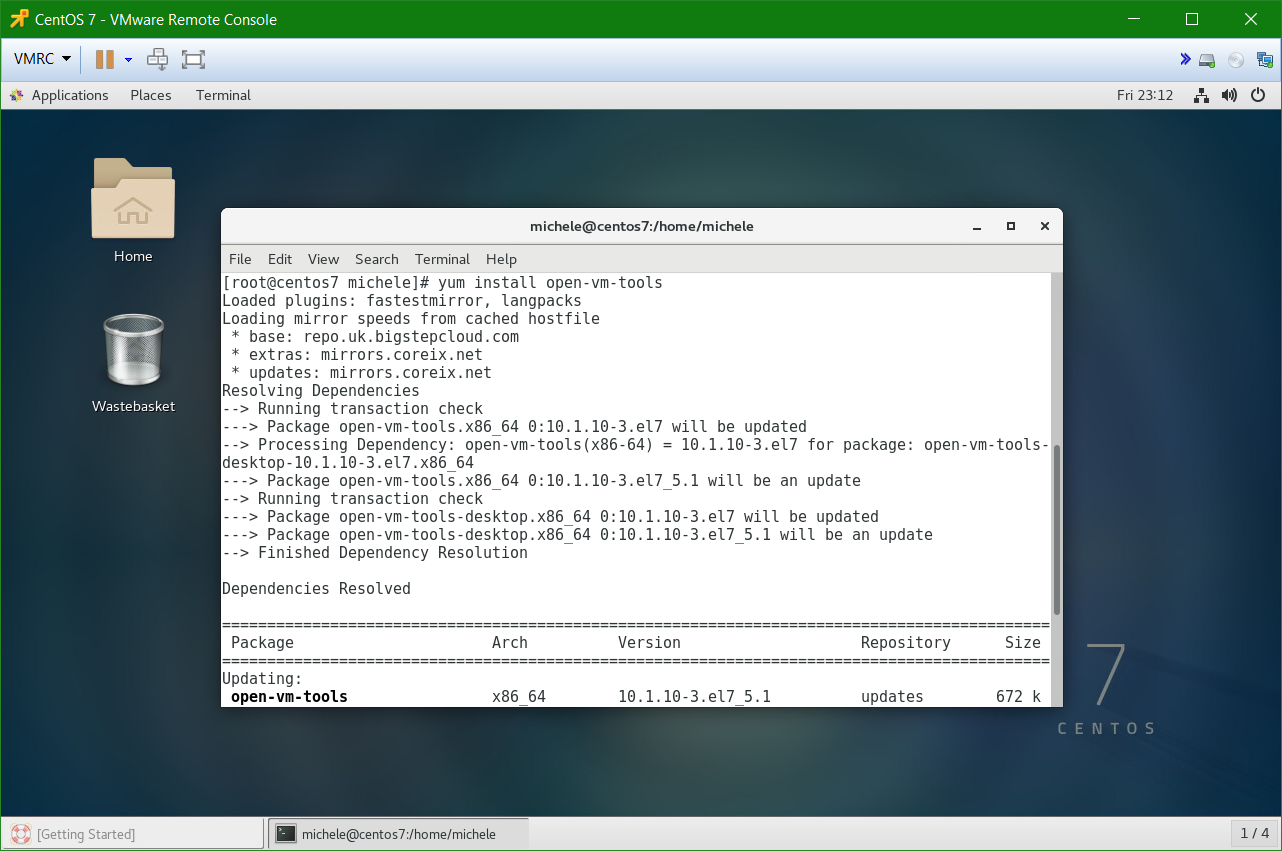Pause the virtual machine
This screenshot has height=851, width=1282.
105,59
